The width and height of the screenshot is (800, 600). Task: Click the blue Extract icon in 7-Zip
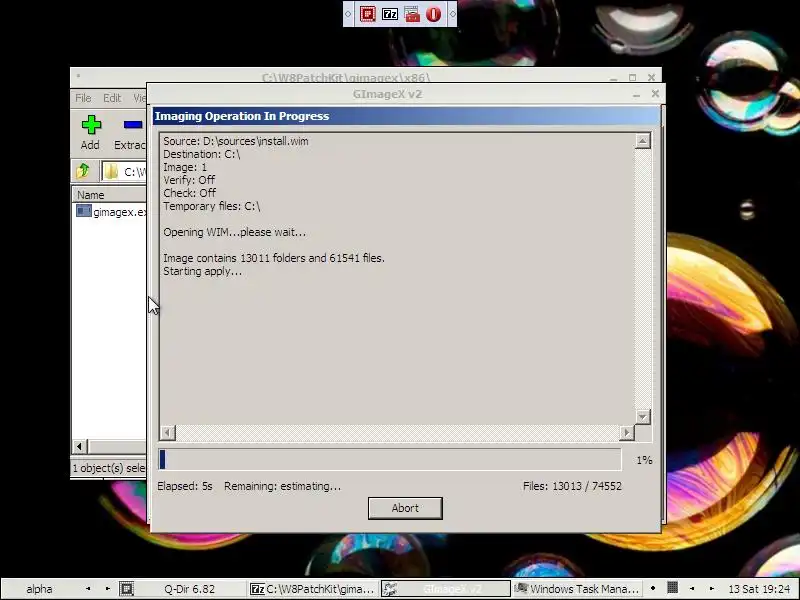pyautogui.click(x=133, y=125)
